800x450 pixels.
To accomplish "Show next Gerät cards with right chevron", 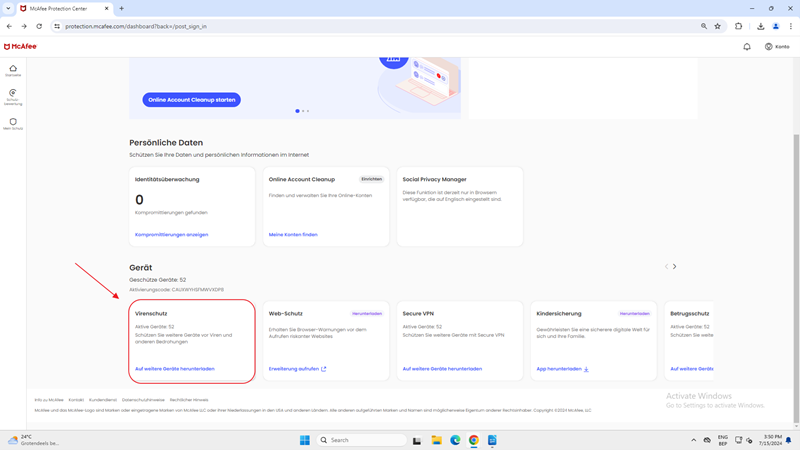I will coord(674,267).
